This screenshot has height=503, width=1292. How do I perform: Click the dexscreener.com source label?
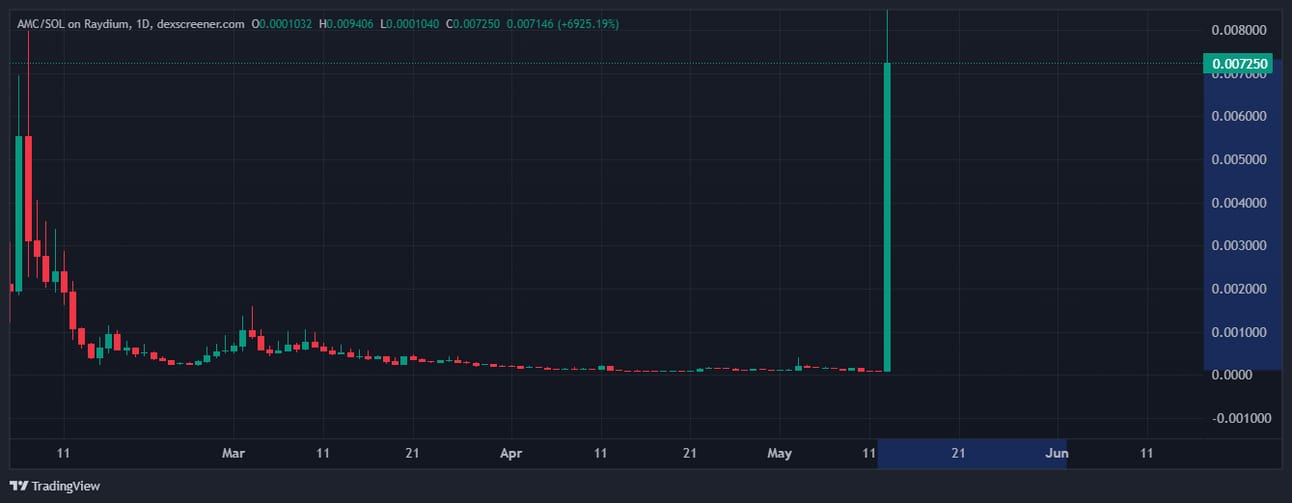(199, 23)
